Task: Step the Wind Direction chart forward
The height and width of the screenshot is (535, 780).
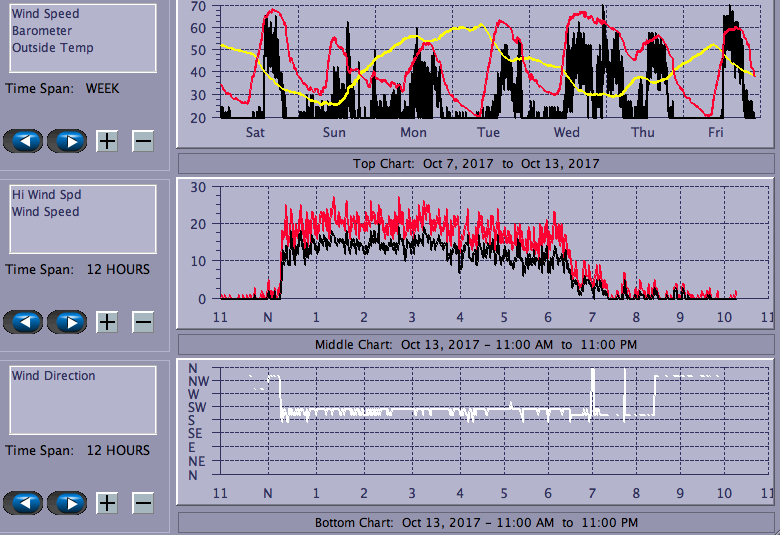Action: pos(68,503)
